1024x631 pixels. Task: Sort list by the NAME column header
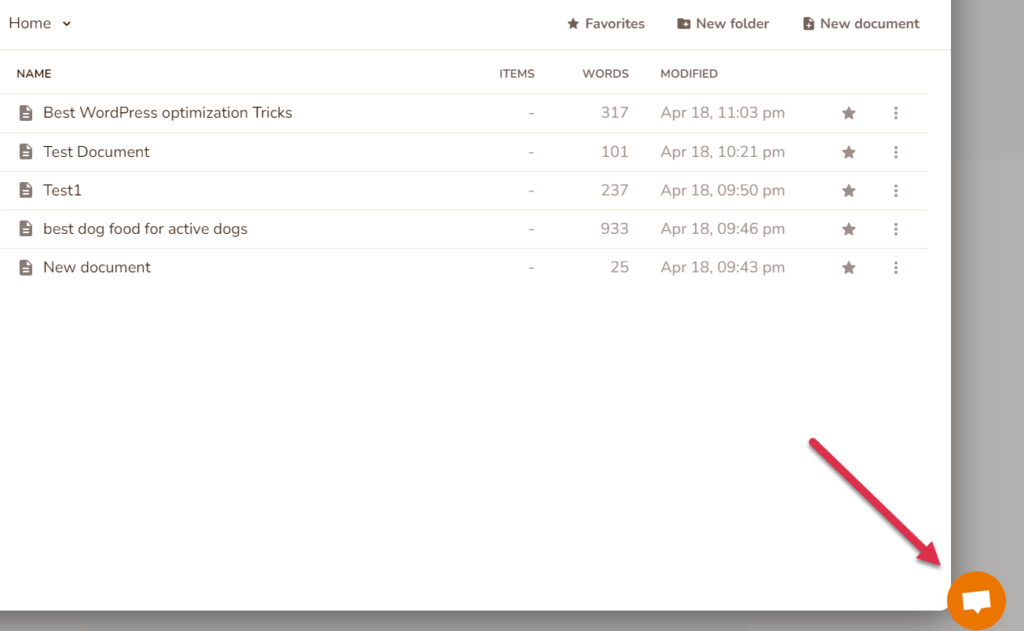point(34,74)
